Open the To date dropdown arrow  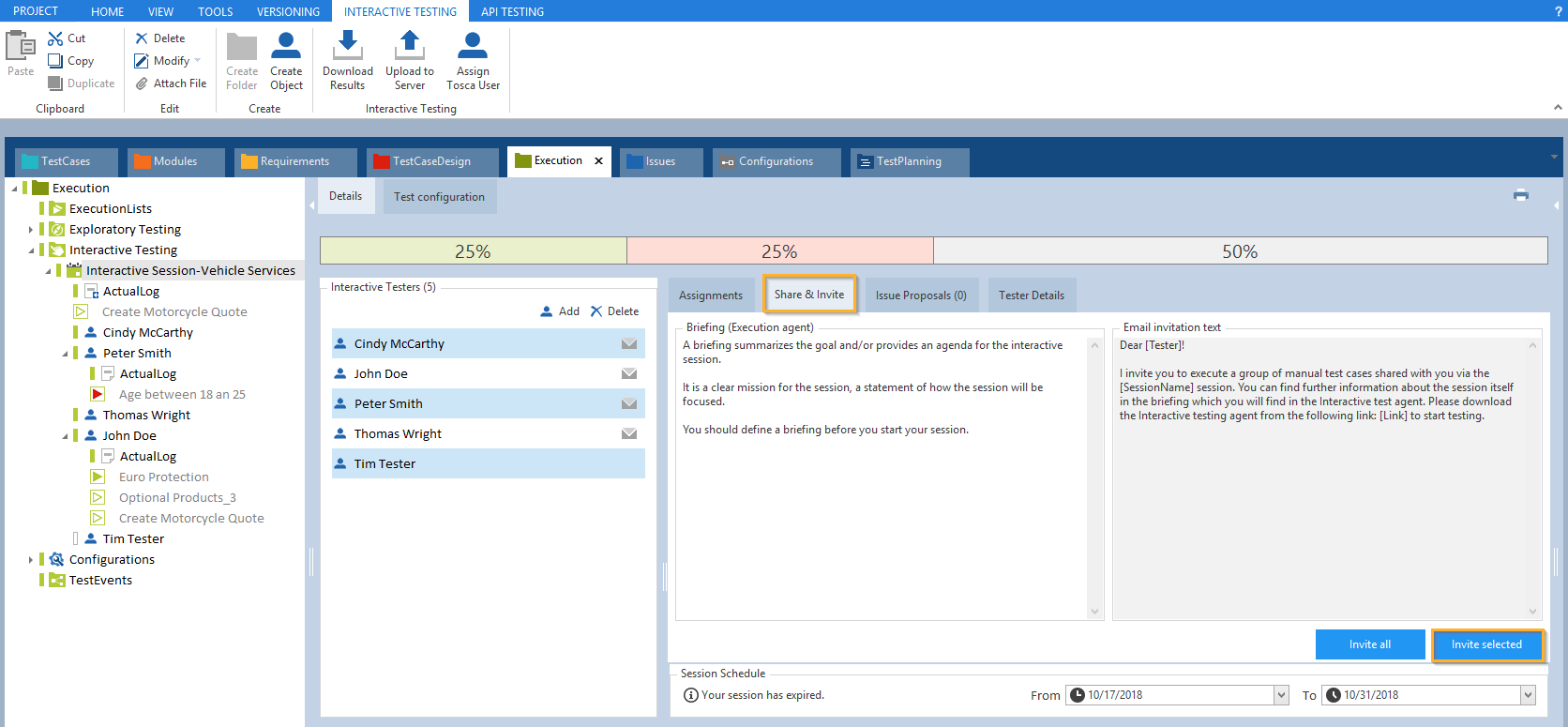pos(1528,695)
